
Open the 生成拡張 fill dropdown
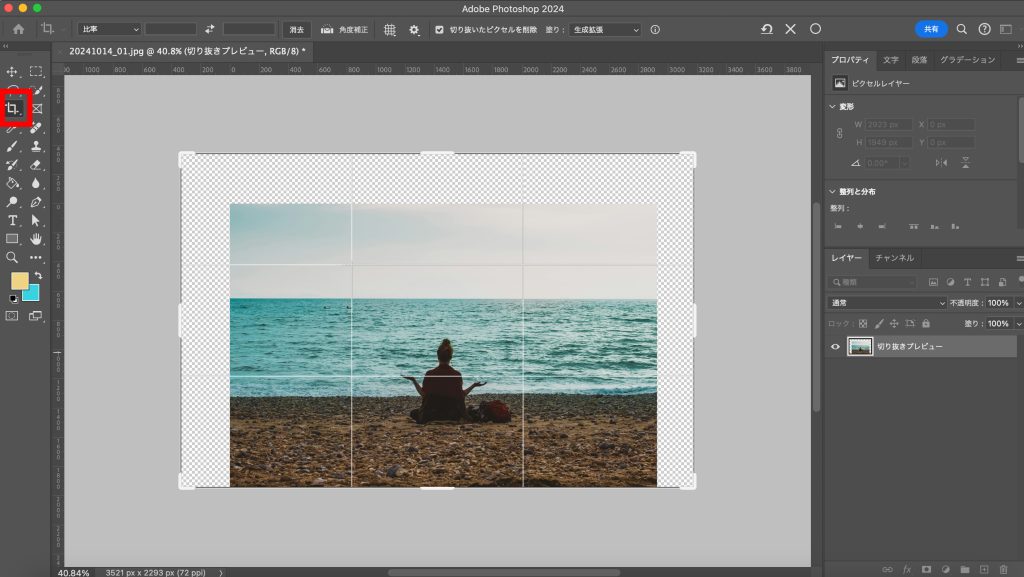(x=605, y=30)
